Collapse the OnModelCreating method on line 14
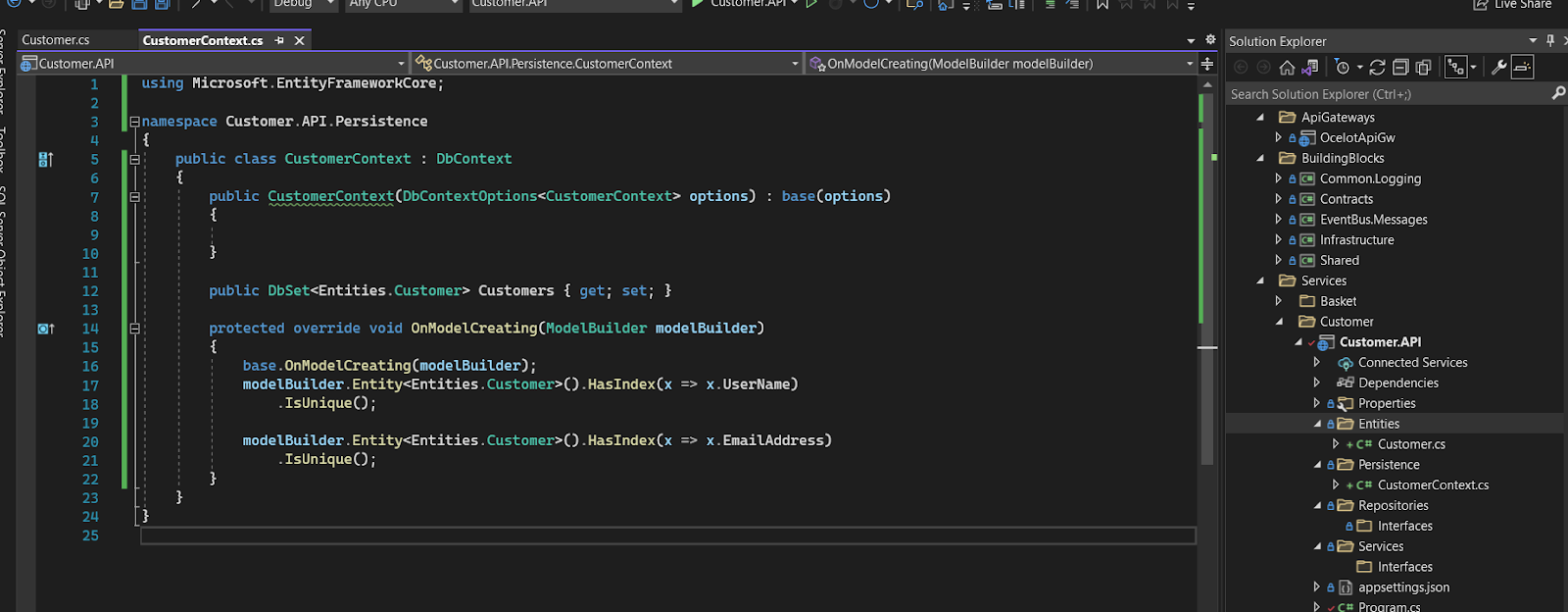1568x612 pixels. coord(134,329)
